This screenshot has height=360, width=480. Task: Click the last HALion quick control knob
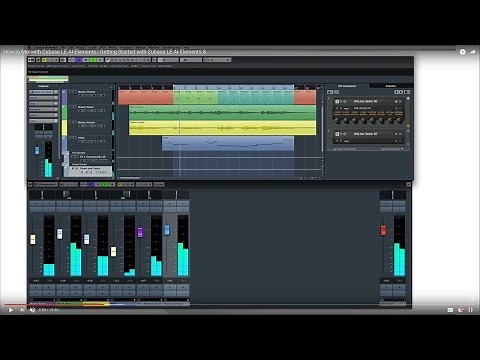pos(399,121)
